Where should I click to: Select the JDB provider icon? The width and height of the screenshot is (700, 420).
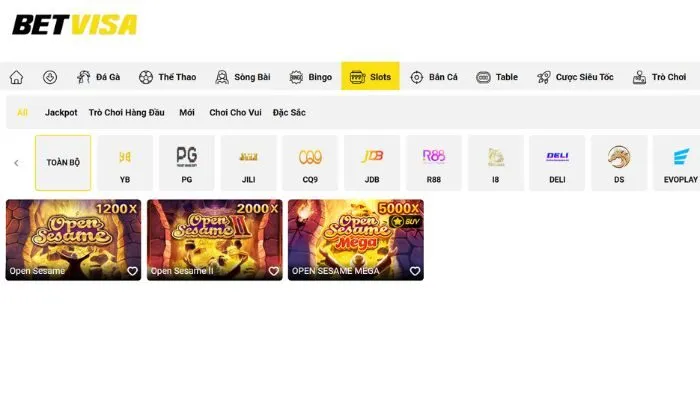372,163
